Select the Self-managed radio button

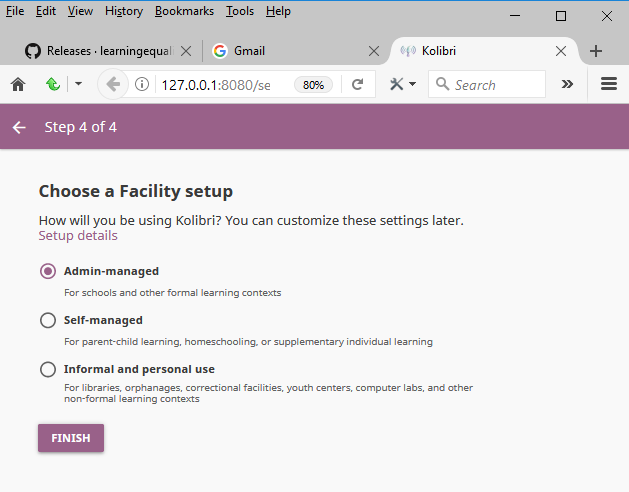48,320
